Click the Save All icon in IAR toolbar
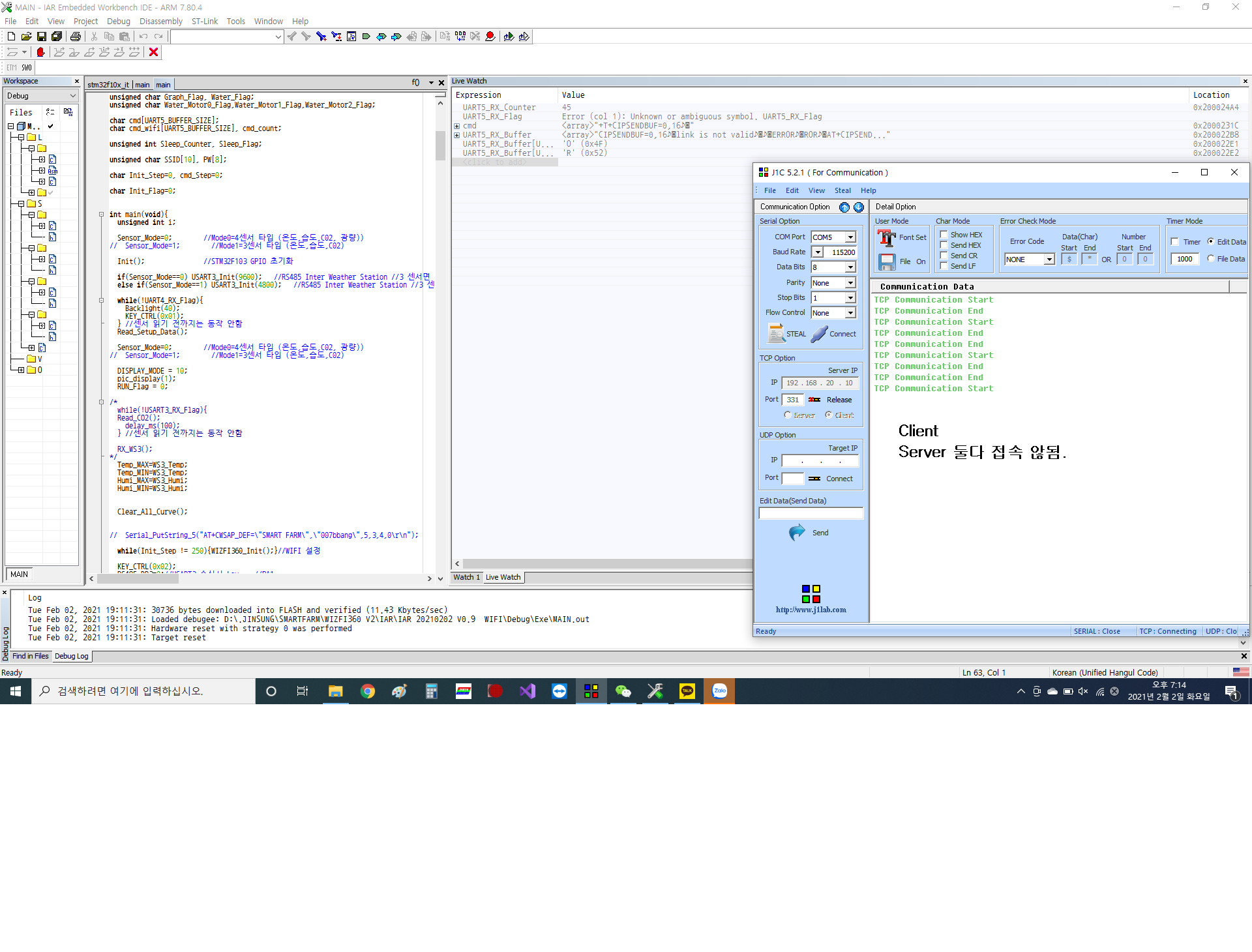The width and height of the screenshot is (1252, 952). pyautogui.click(x=57, y=37)
